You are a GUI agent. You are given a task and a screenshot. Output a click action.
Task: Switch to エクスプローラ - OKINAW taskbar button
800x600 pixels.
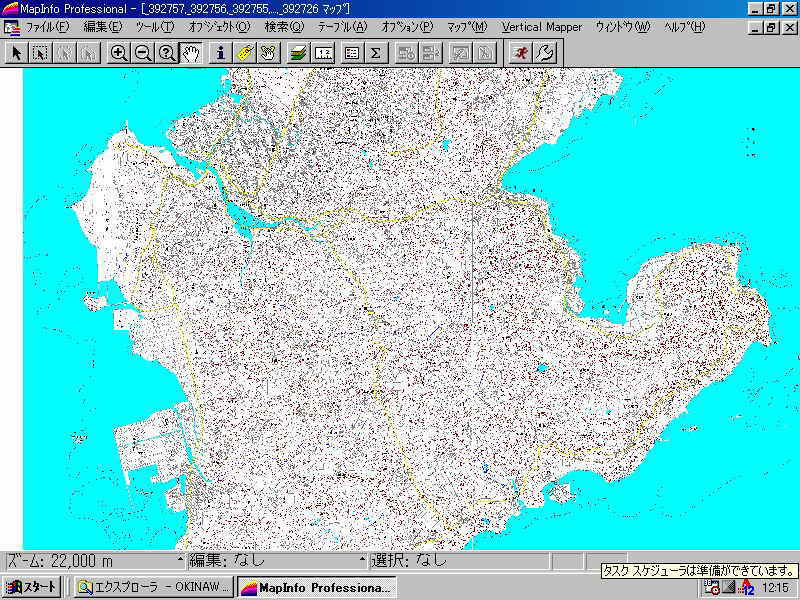[x=154, y=587]
